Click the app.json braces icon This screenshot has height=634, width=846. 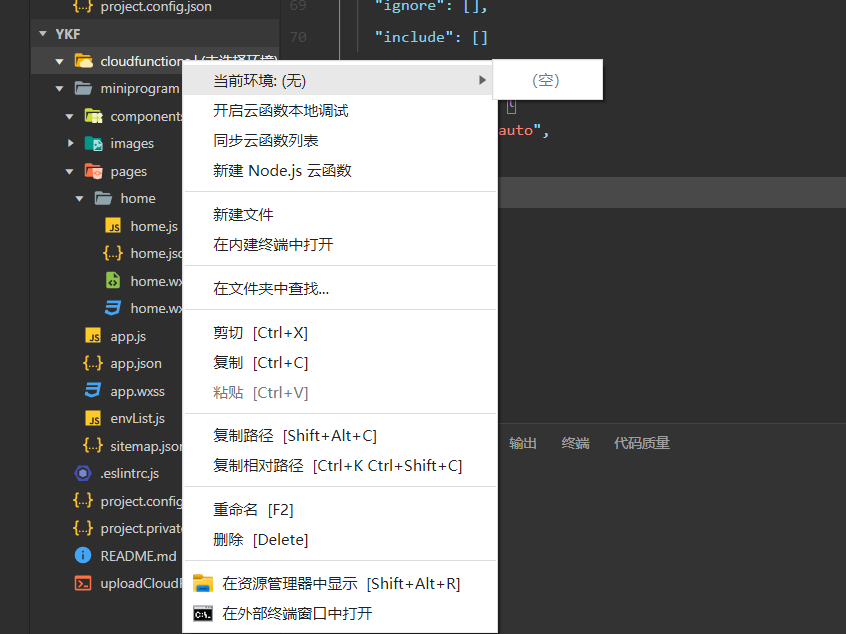tap(93, 363)
